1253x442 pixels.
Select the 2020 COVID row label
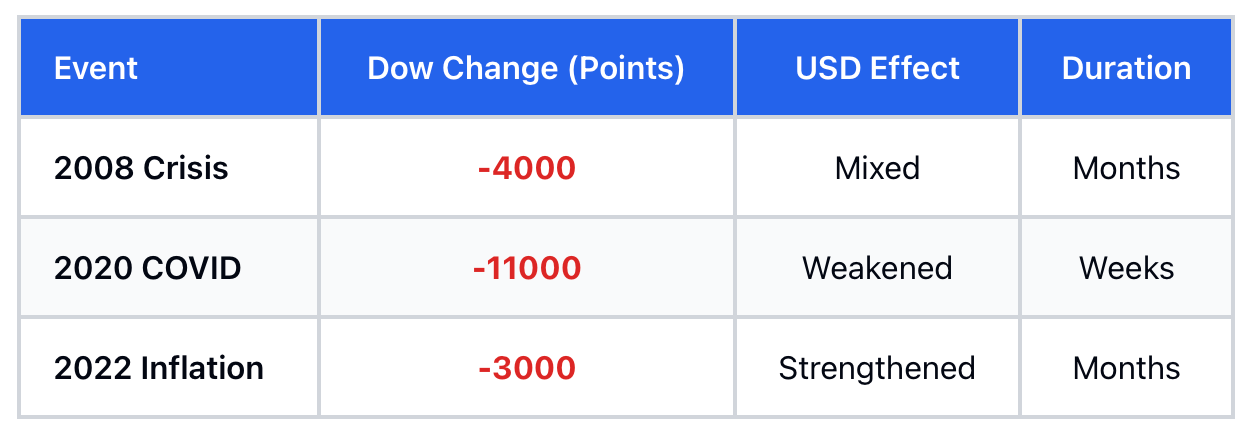147,268
